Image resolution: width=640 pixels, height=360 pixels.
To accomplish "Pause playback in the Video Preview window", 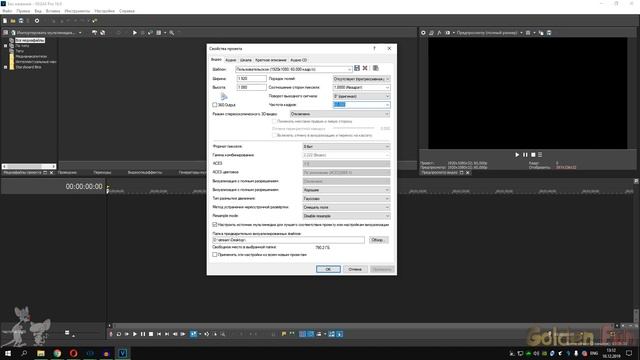I will pyautogui.click(x=525, y=155).
